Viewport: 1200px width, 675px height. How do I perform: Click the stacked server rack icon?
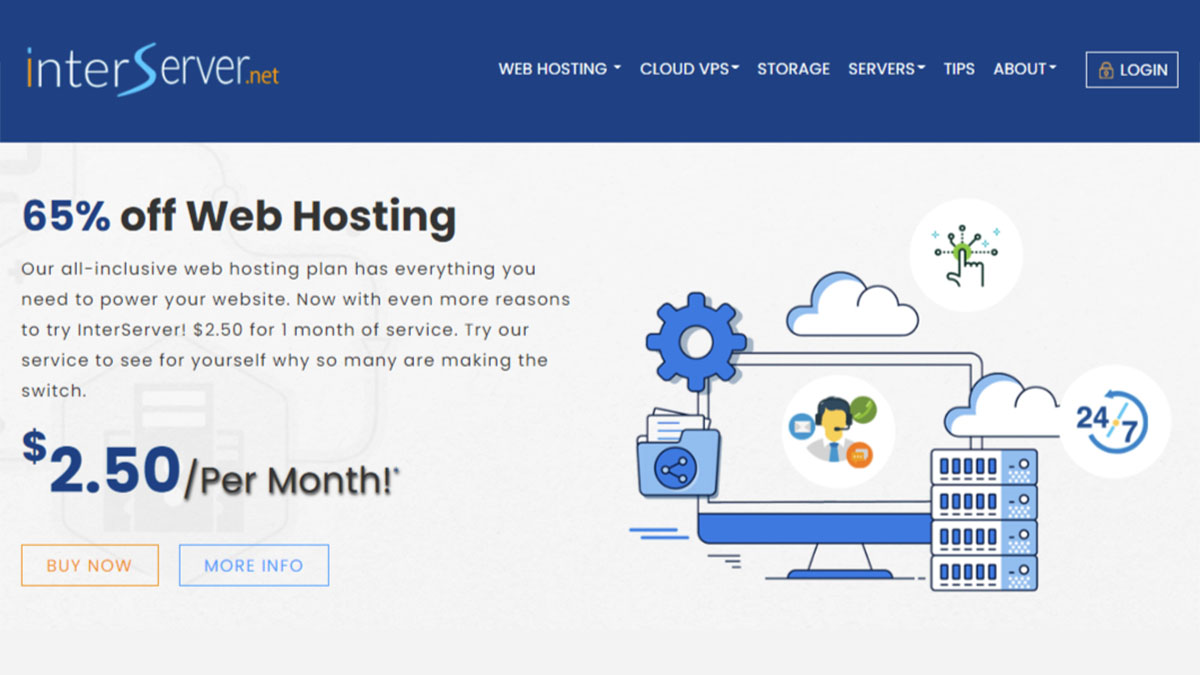(x=984, y=518)
